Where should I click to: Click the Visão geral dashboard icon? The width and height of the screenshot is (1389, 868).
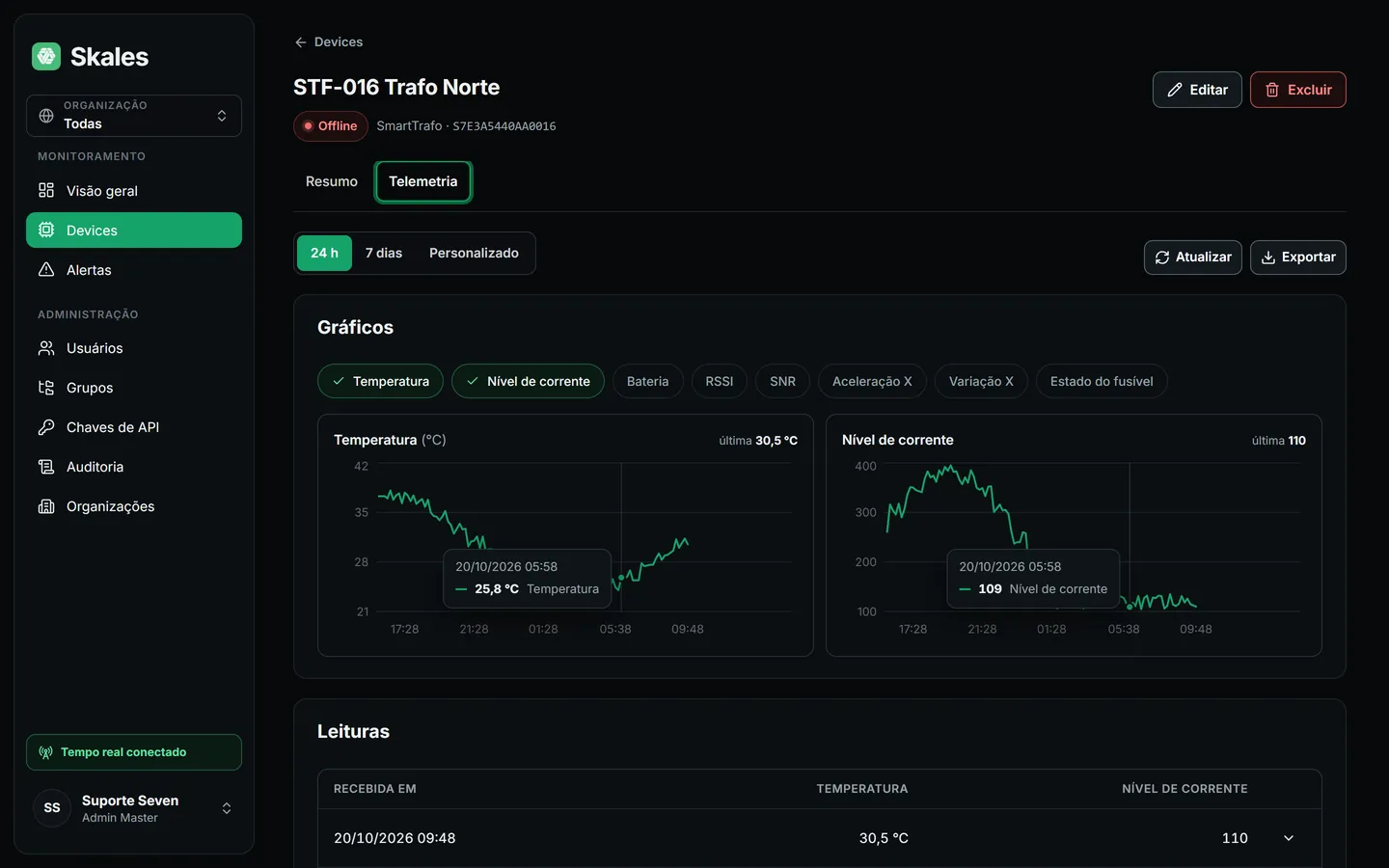(46, 190)
